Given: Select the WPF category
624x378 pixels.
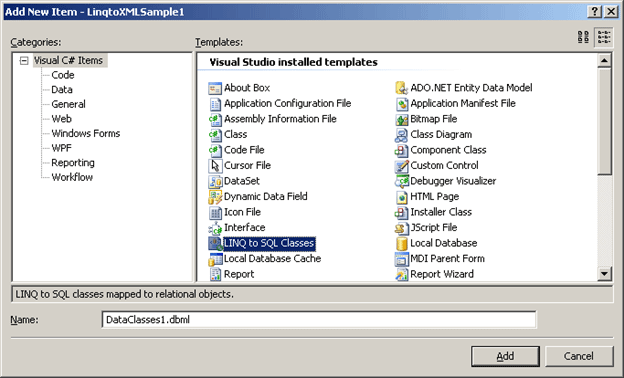Looking at the screenshot, I should (x=62, y=148).
